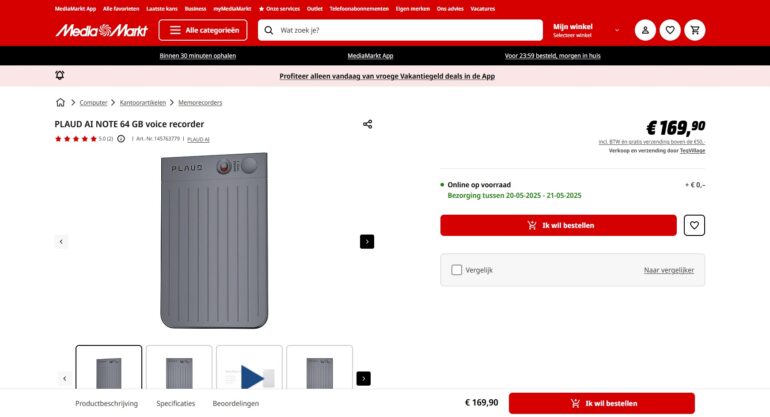Viewport: 770px width, 417px height.
Task: Open Eigen merken menu item
Action: point(412,9)
